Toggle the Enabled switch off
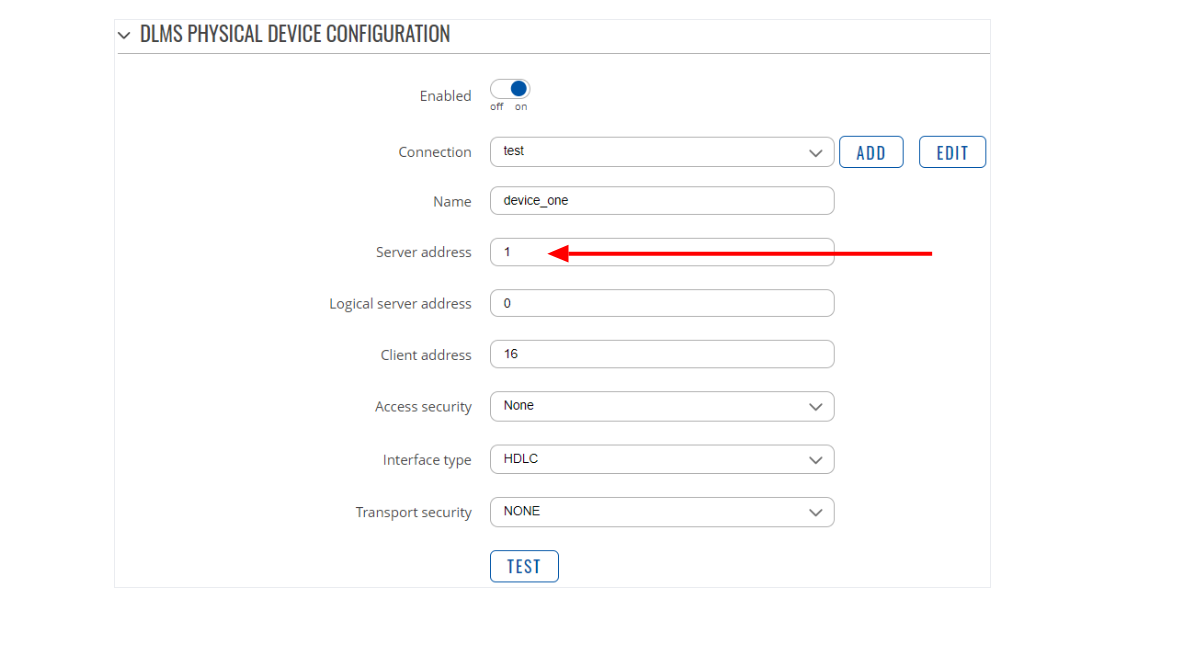1187x651 pixels. pos(510,89)
